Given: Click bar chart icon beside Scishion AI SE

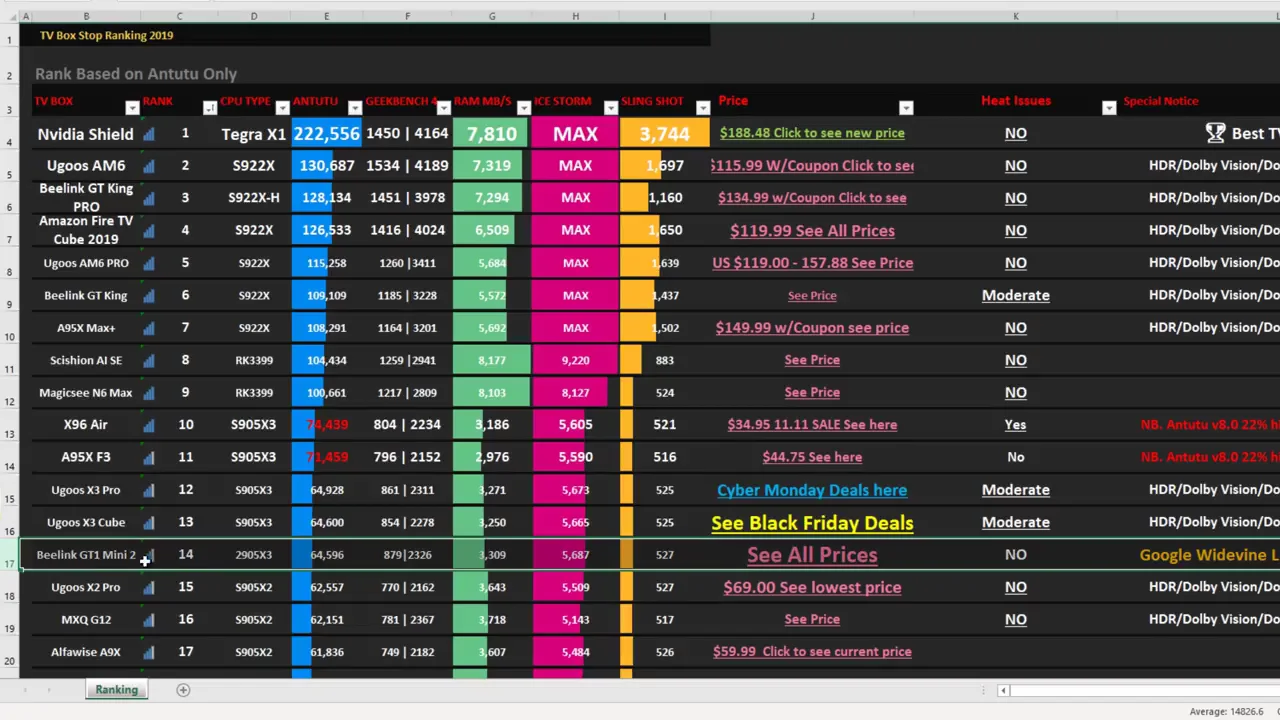Looking at the screenshot, I should point(149,360).
